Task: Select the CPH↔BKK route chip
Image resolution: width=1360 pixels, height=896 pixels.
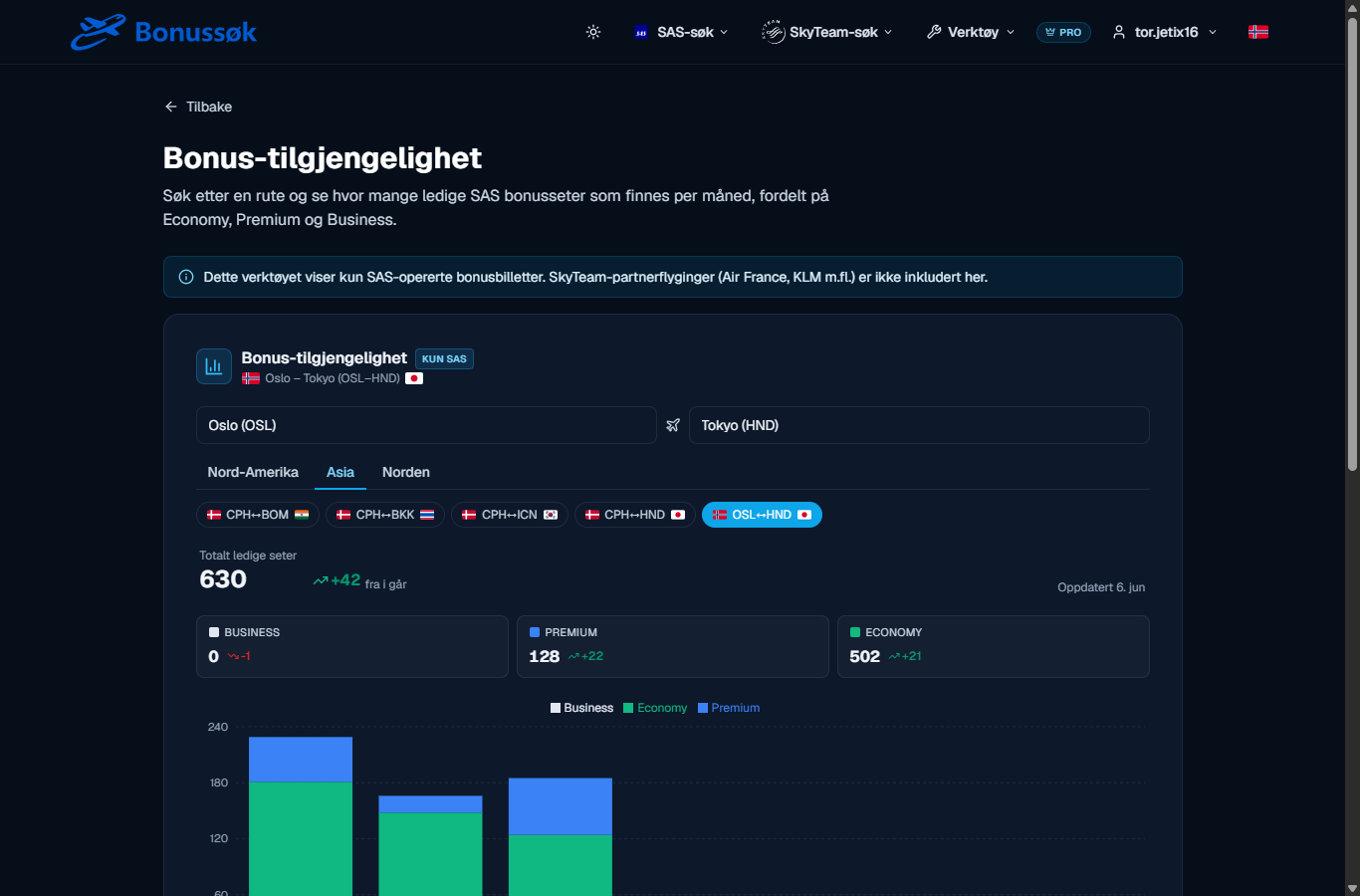Action: point(385,515)
